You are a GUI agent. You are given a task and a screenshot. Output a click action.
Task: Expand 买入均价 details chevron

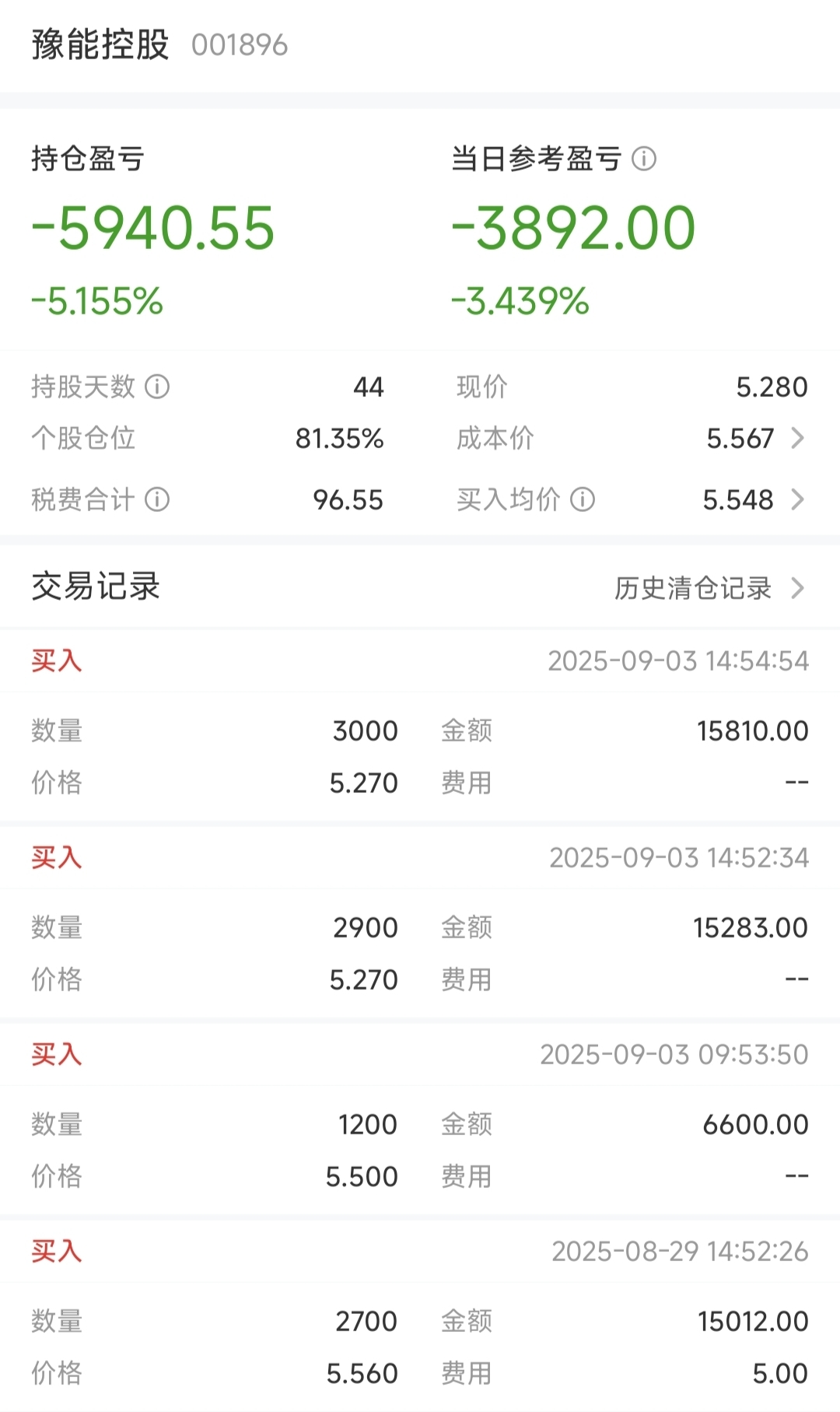(x=797, y=499)
